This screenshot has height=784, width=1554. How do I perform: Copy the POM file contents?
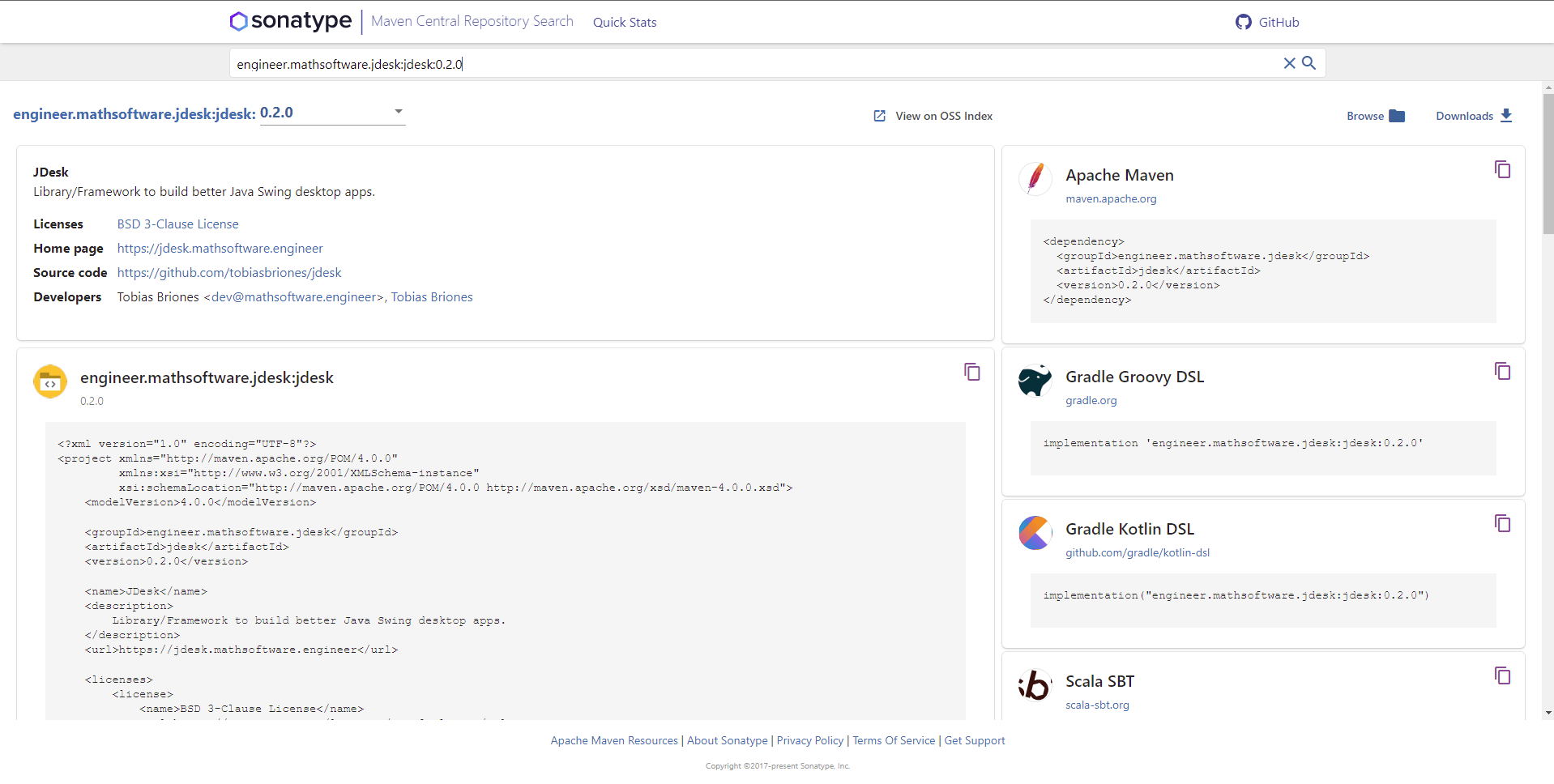pyautogui.click(x=971, y=372)
